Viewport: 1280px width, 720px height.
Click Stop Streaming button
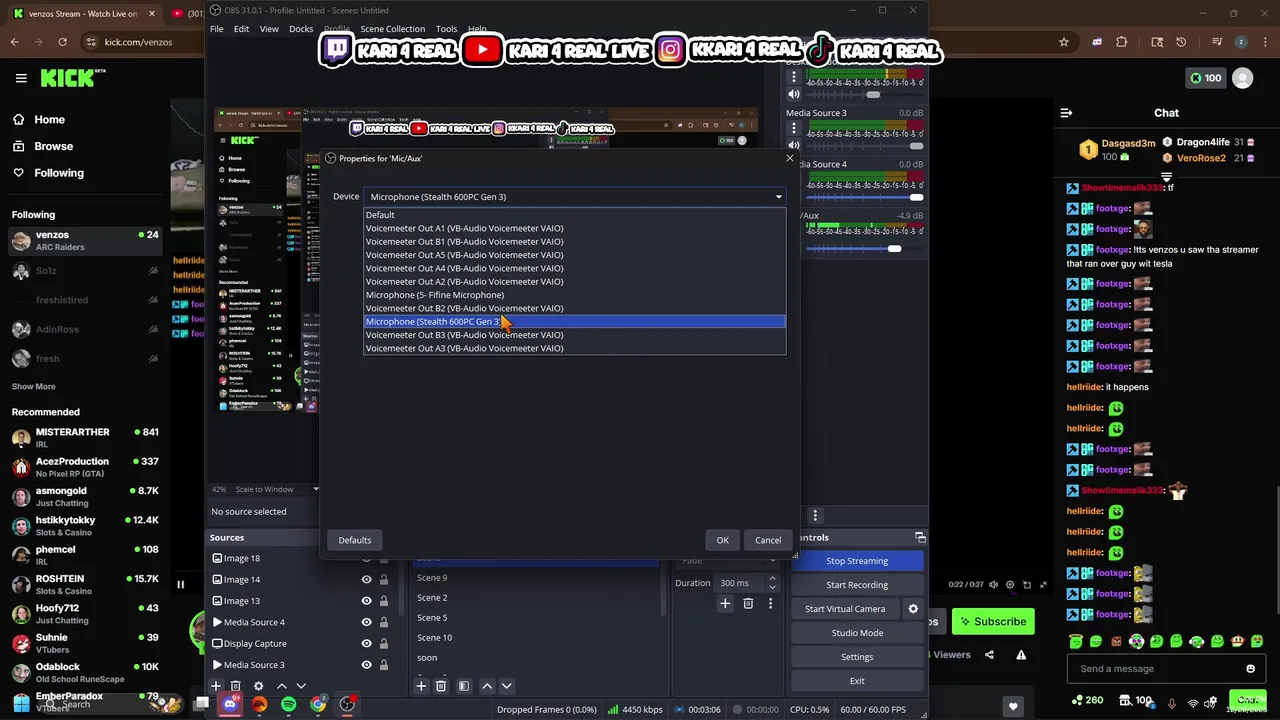click(x=857, y=561)
